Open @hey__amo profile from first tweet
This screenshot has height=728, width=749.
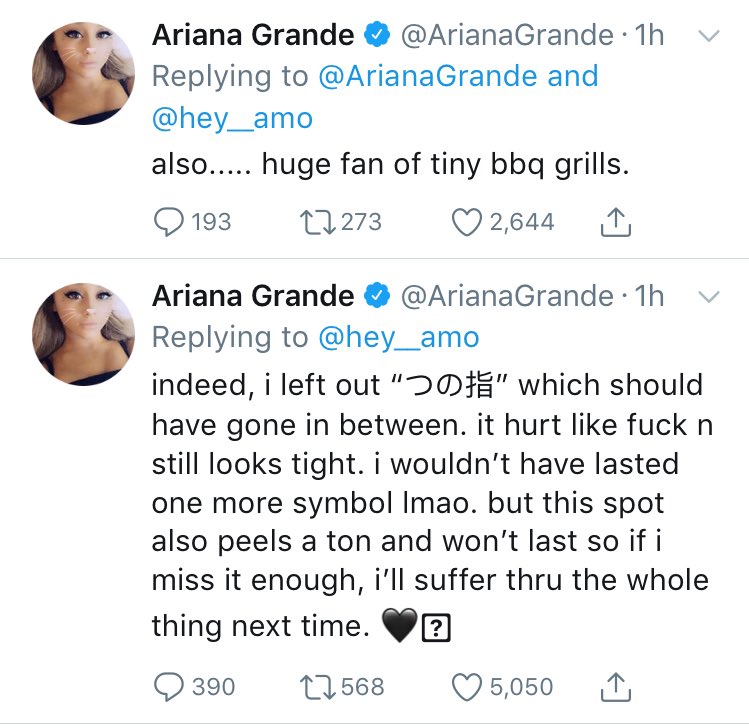click(232, 119)
